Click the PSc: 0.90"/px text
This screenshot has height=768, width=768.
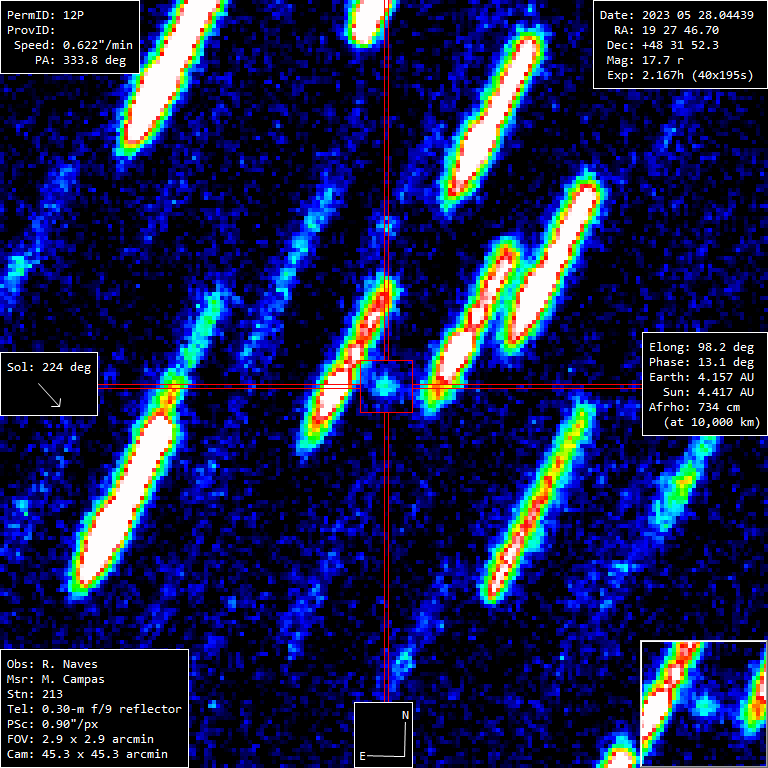point(52,724)
